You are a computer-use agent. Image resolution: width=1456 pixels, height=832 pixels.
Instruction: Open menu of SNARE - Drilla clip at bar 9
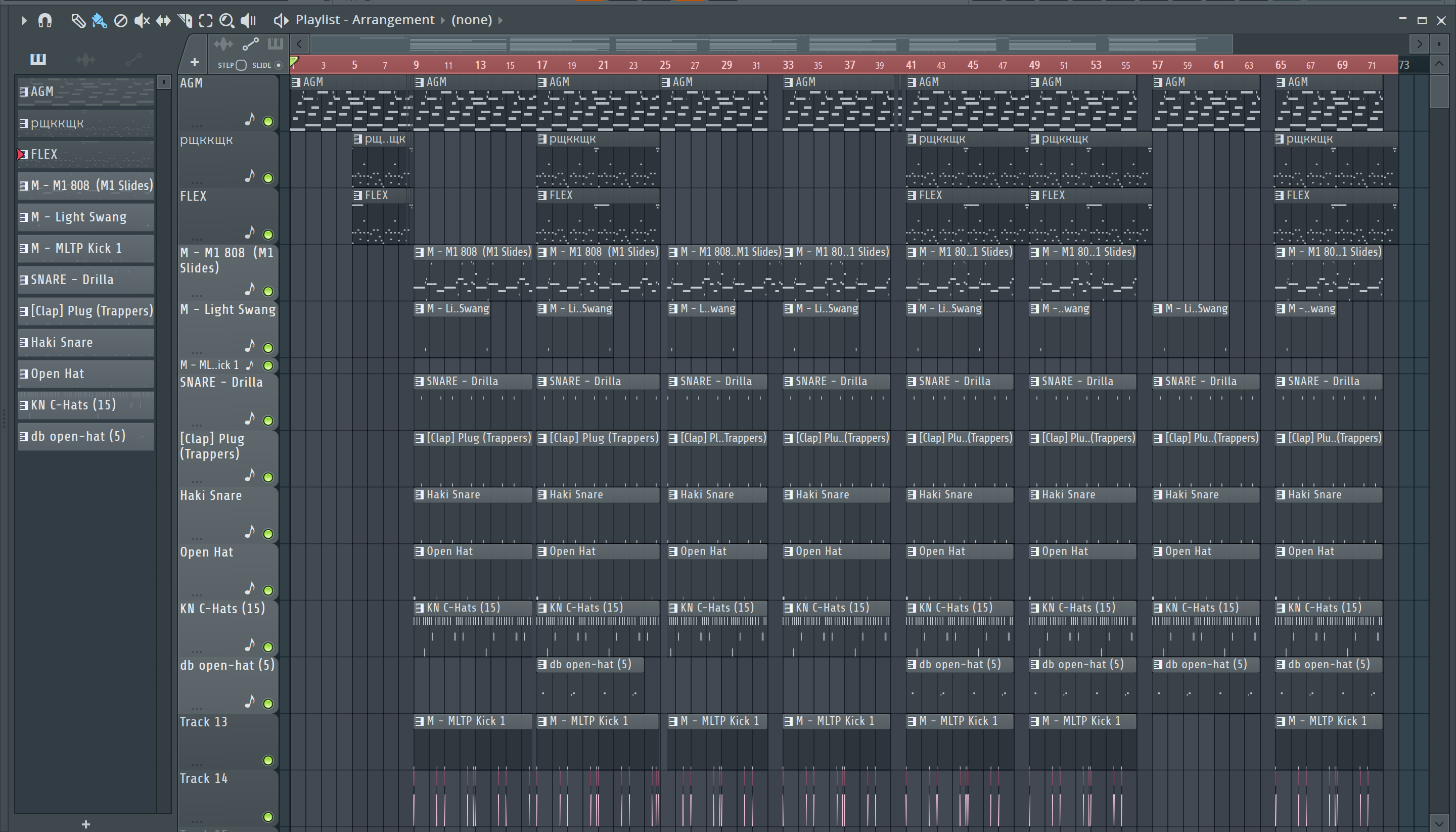(x=420, y=381)
